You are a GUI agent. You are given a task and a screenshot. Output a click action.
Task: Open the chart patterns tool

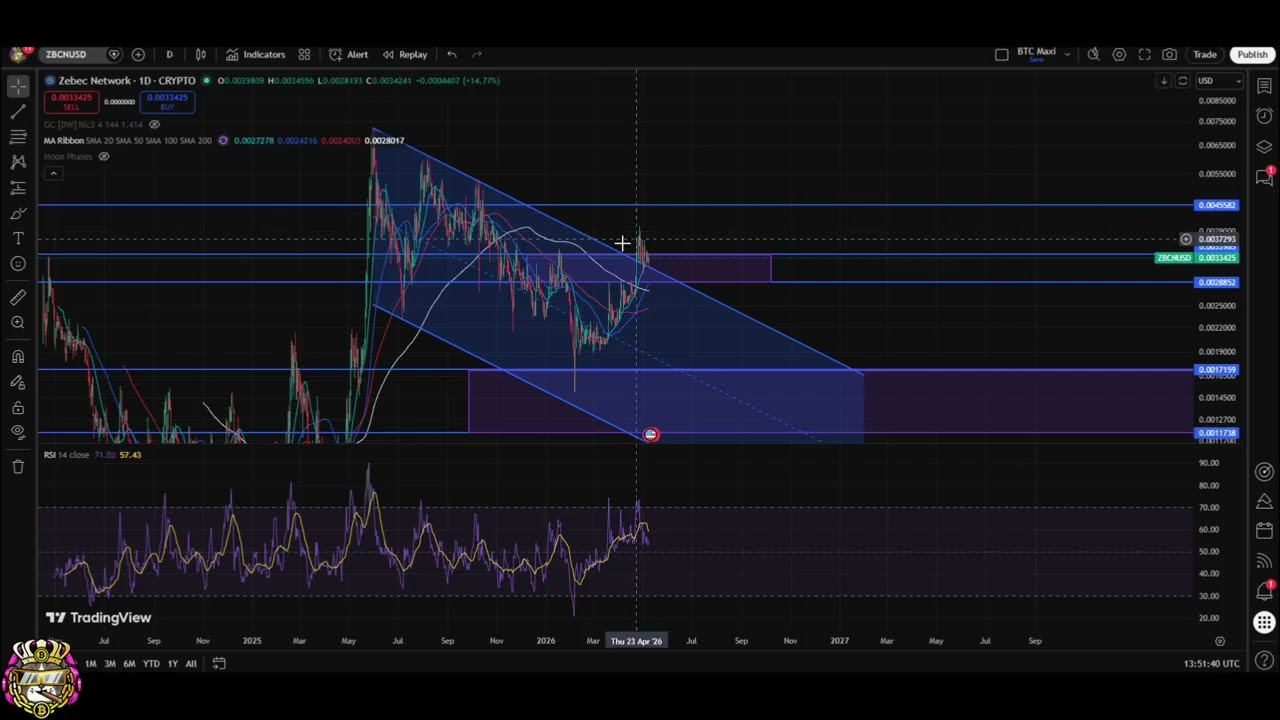[18, 162]
